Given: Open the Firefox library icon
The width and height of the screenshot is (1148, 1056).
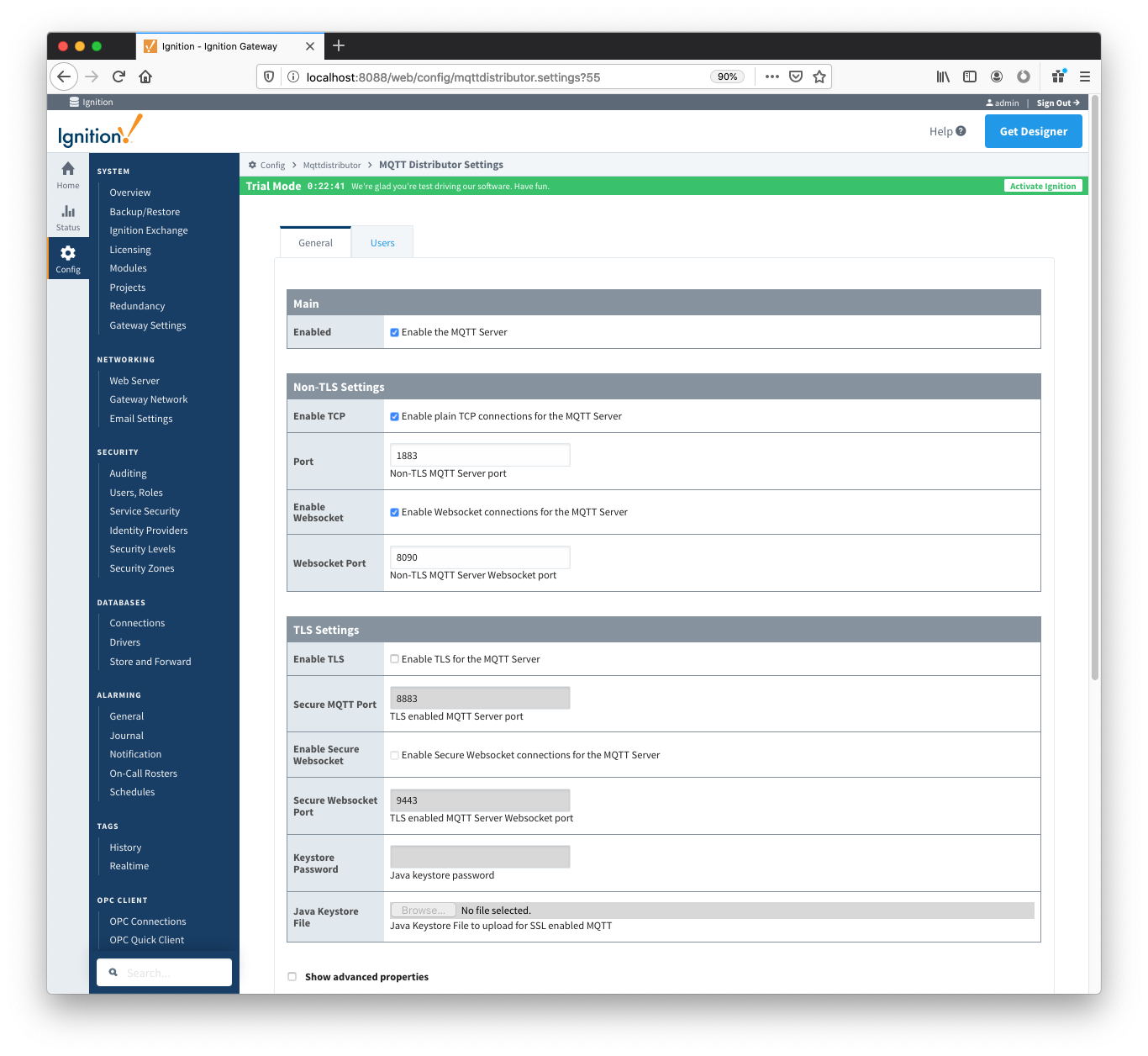Looking at the screenshot, I should tap(943, 77).
